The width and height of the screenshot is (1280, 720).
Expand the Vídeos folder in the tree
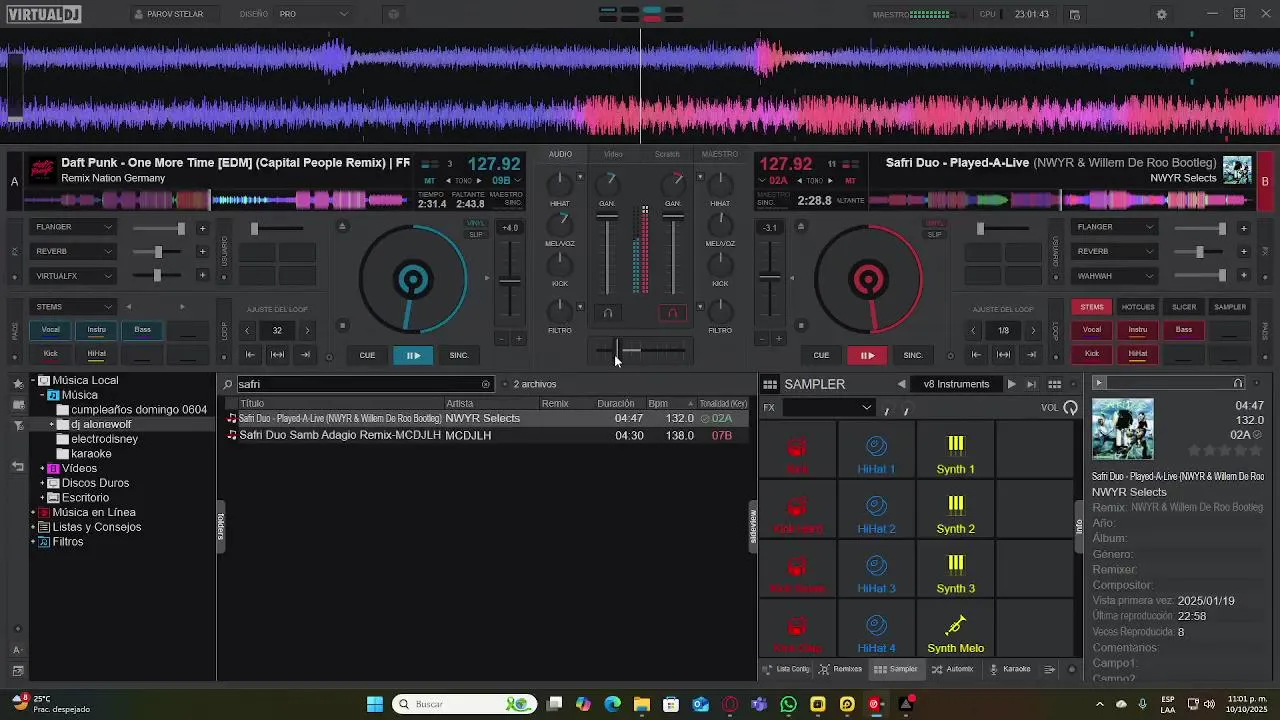(x=43, y=468)
